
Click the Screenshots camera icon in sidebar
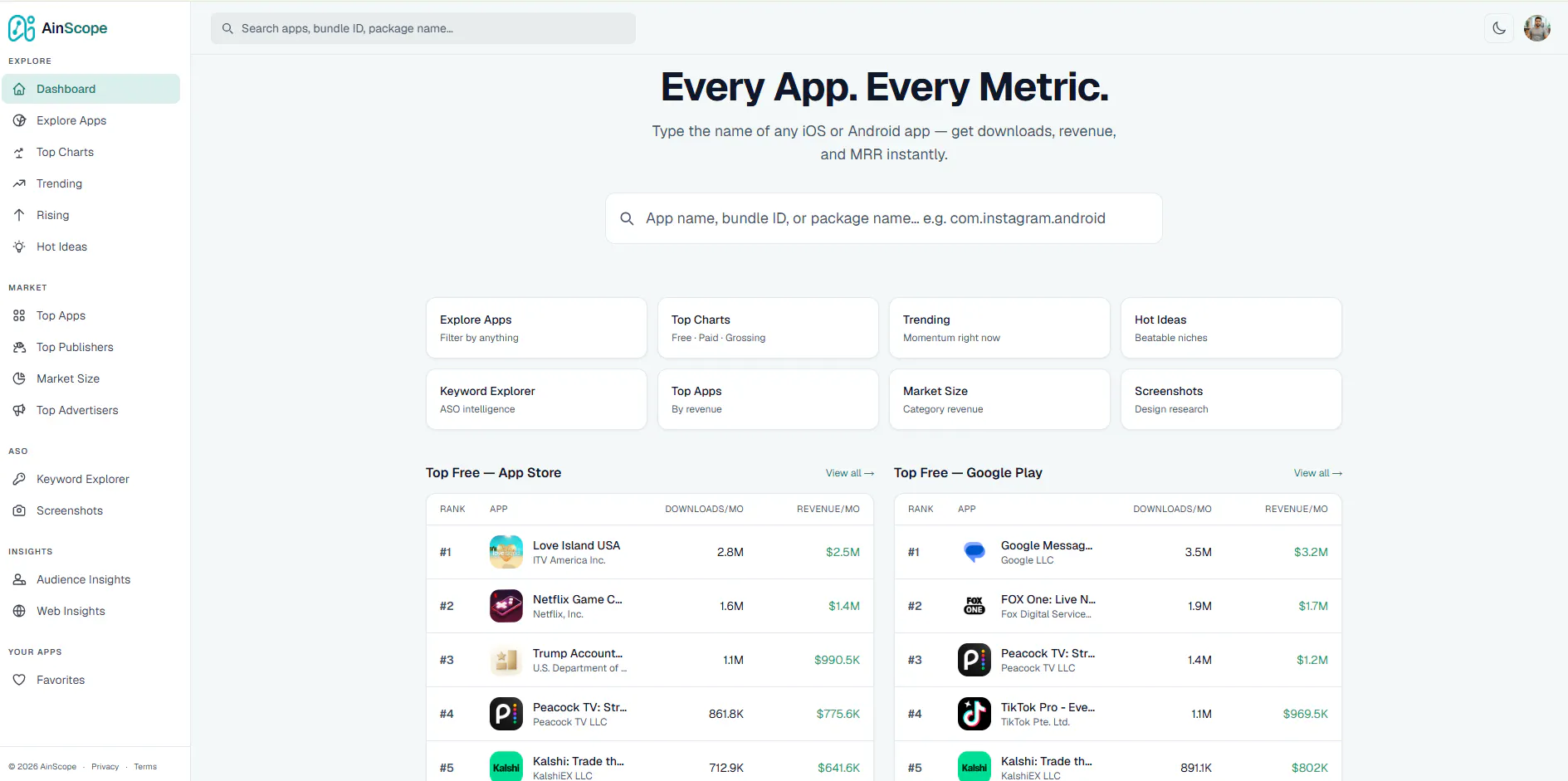point(19,510)
